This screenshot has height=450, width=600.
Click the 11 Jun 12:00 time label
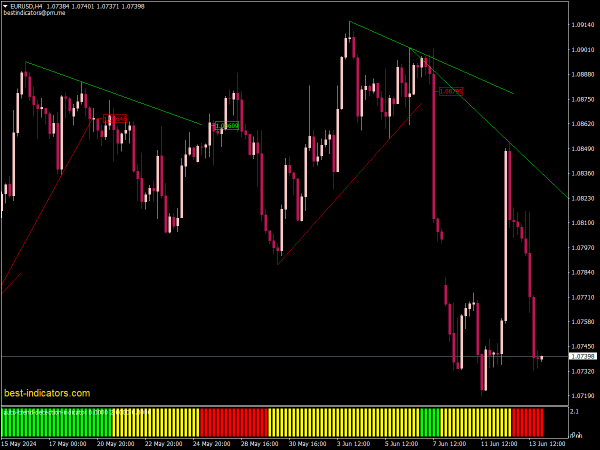499,444
